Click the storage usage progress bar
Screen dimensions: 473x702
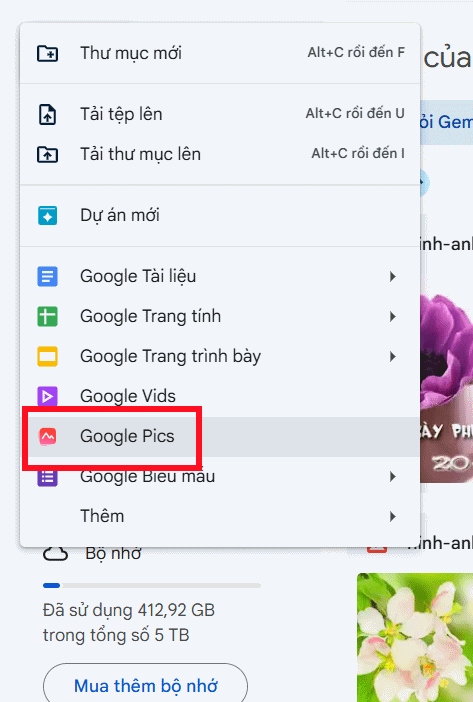pos(152,585)
